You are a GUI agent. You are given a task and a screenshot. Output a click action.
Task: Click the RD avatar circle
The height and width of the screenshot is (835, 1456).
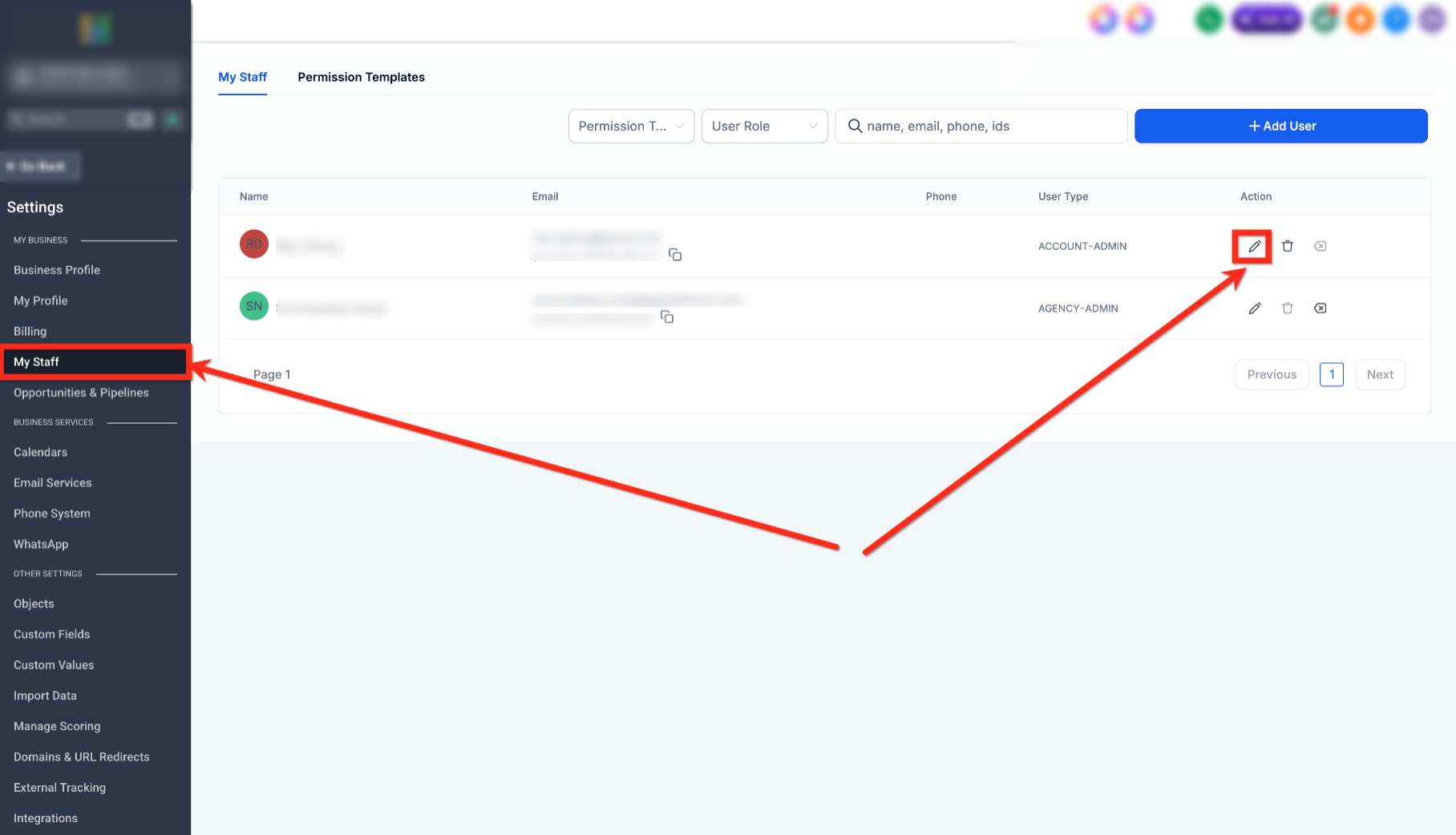[254, 244]
